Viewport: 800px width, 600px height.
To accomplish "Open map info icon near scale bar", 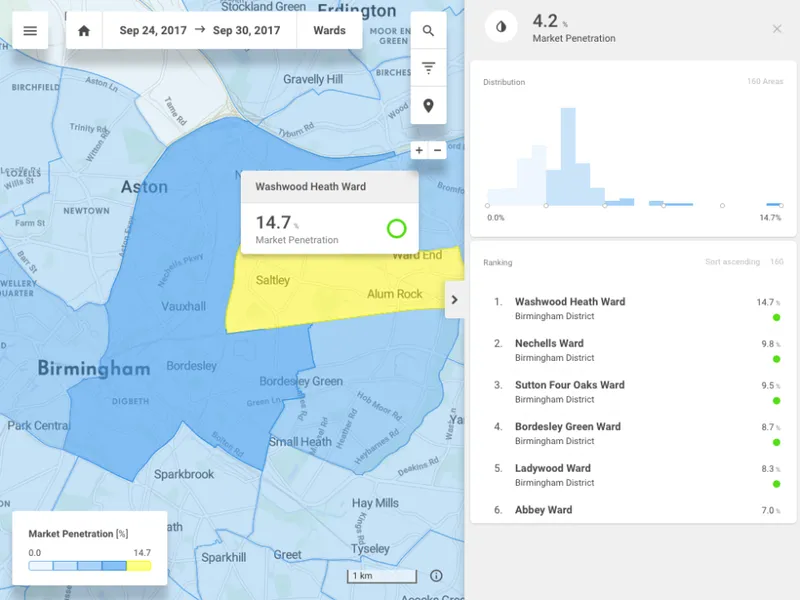I will point(436,576).
